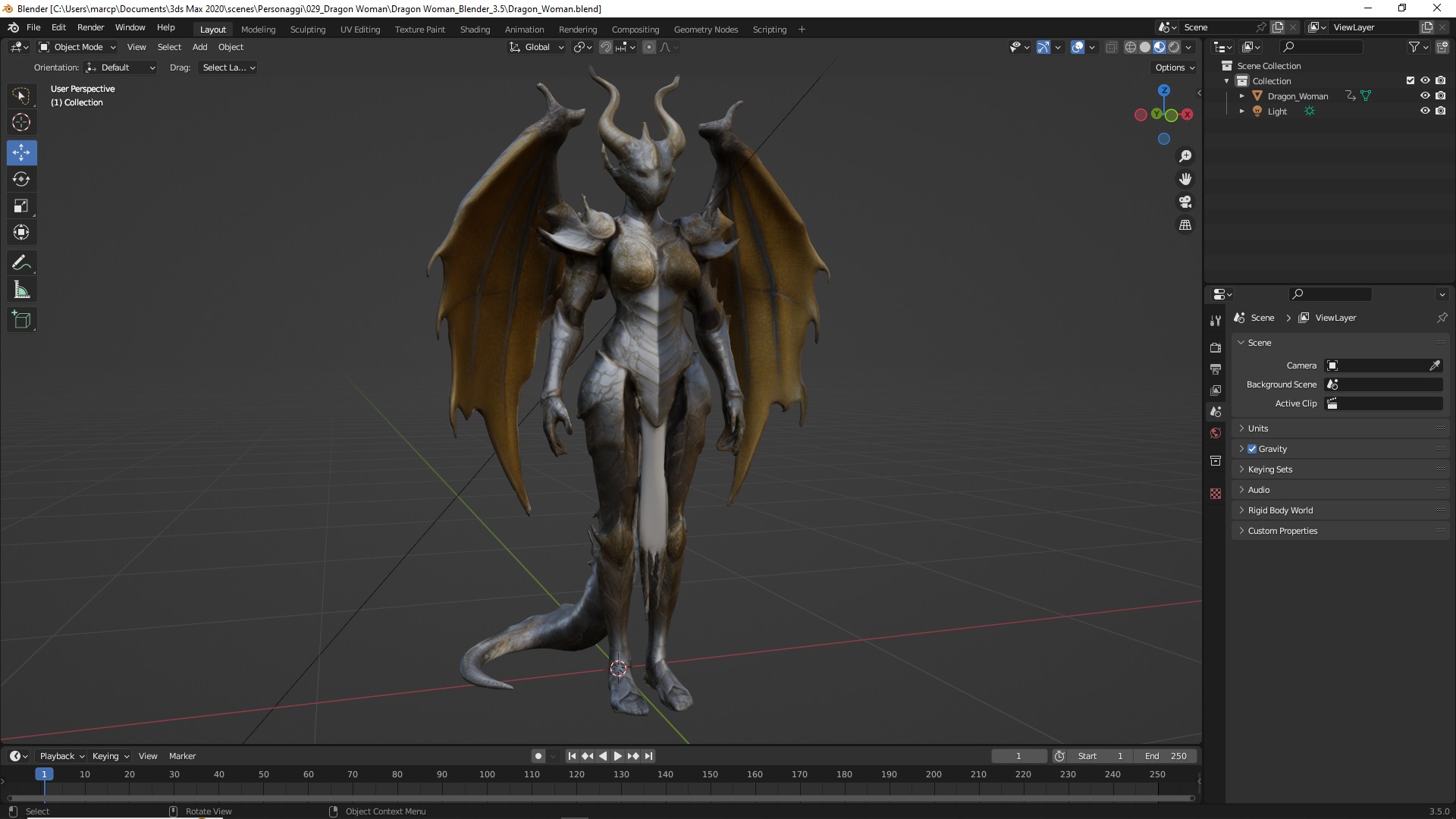Screen dimensions: 1456x819
Task: Open the World properties tab
Action: pos(1216,433)
